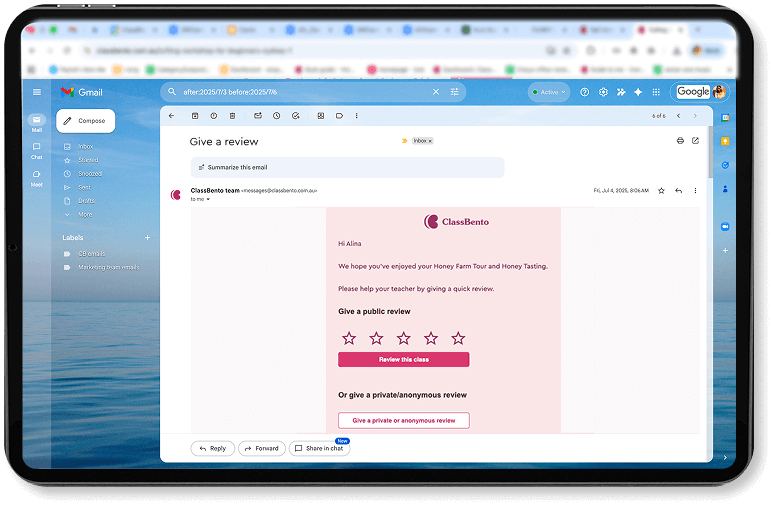Open the Meet section in sidebar
Image resolution: width=774 pixels, height=506 pixels.
[x=37, y=178]
